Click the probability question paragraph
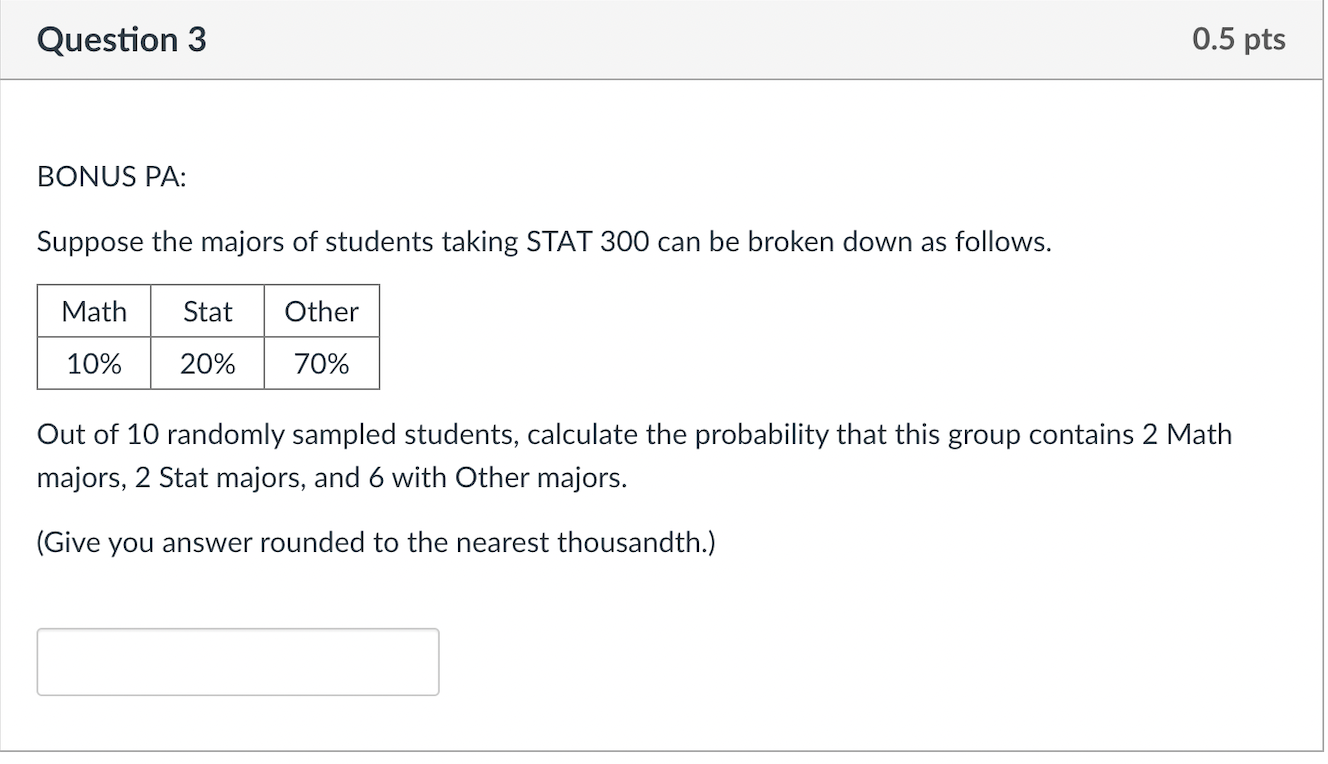The width and height of the screenshot is (1328, 764). click(634, 455)
